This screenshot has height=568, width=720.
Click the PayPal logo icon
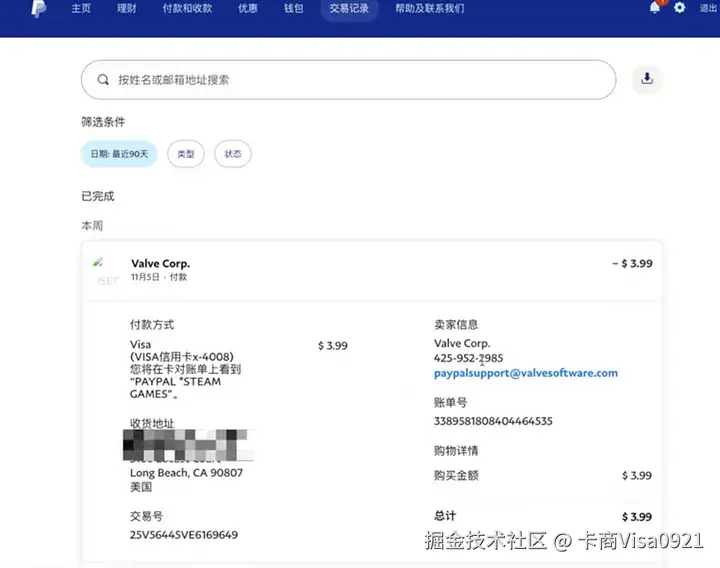coord(39,9)
